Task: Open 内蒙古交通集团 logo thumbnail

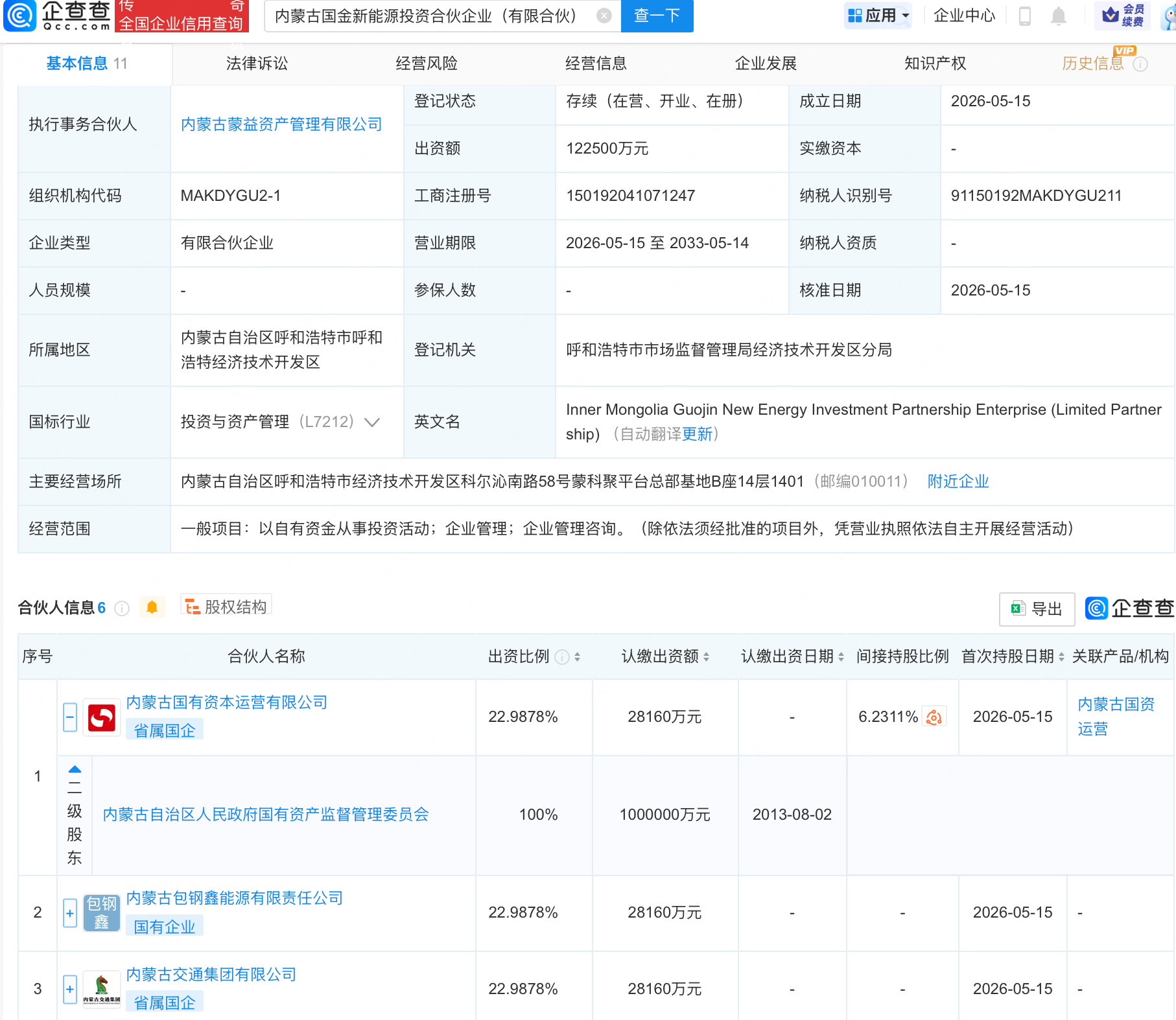Action: coord(102,990)
